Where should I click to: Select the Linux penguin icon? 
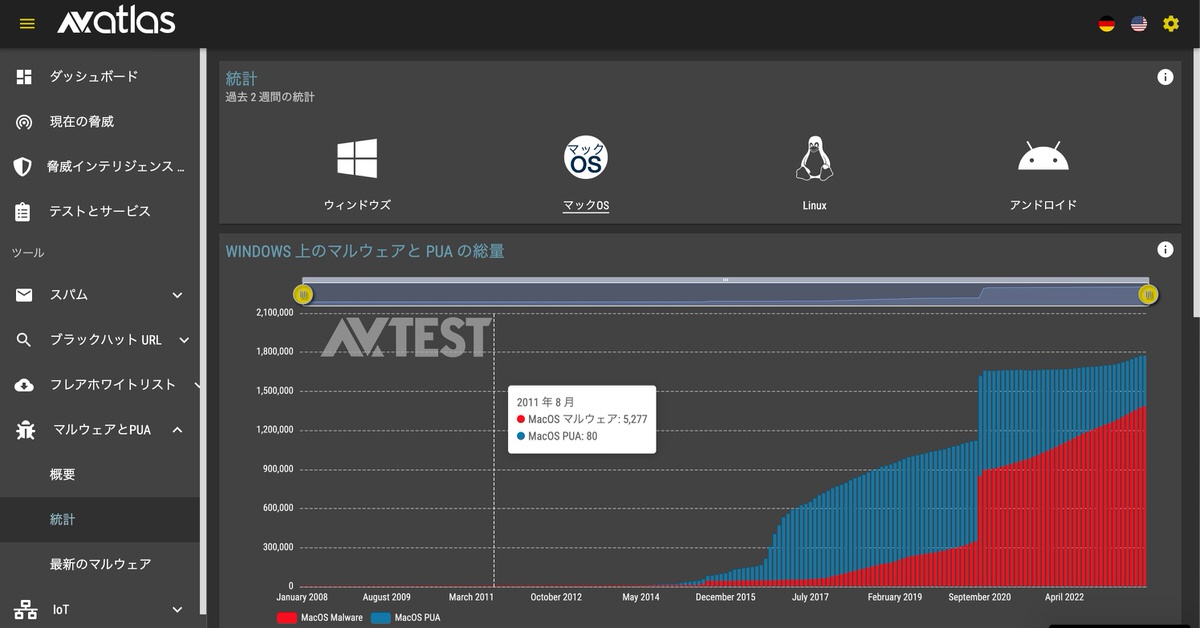pos(814,158)
